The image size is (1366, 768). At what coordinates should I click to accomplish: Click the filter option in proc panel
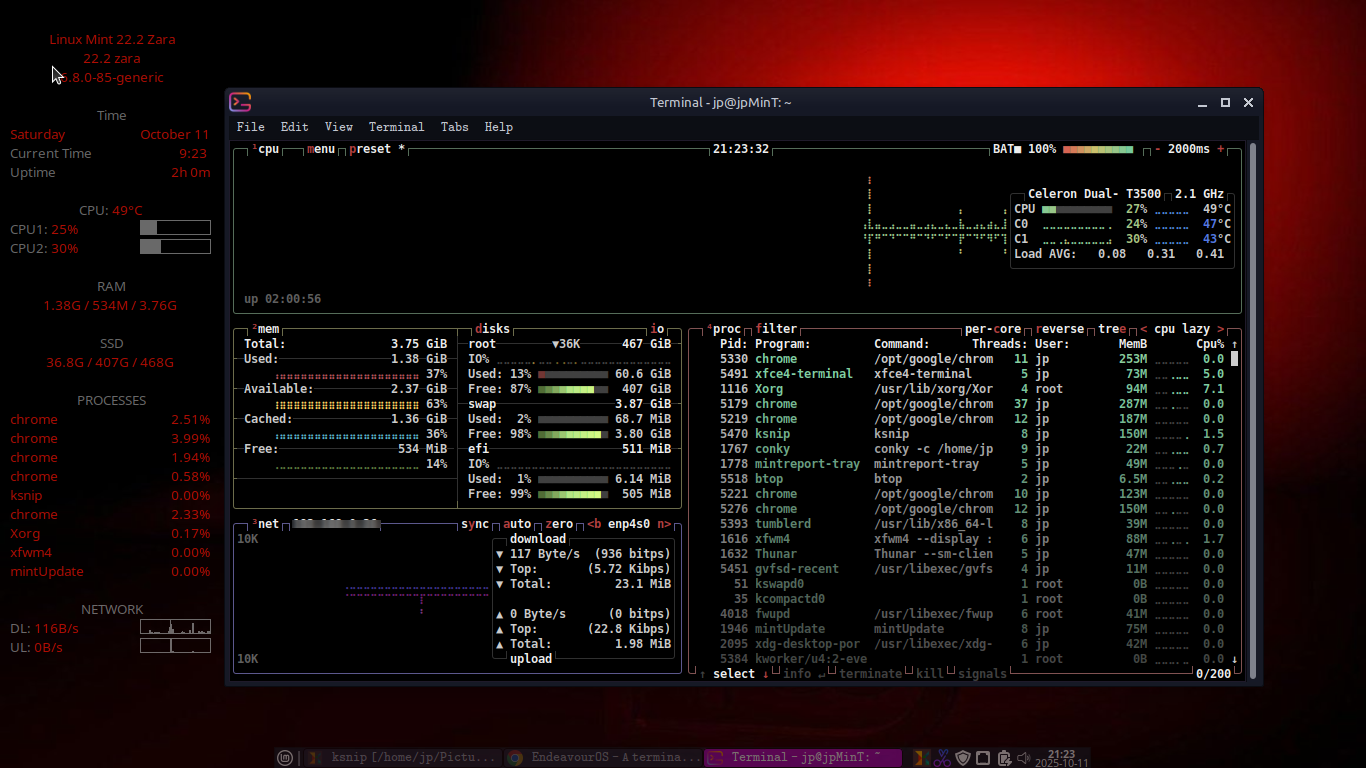pos(776,329)
